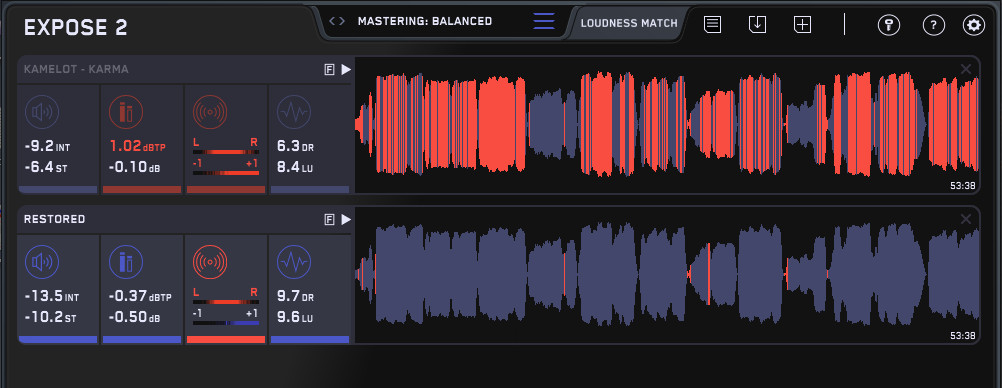
Task: Select dynamic range waveform icon on Kamelot - Karma
Action: [x=294, y=113]
